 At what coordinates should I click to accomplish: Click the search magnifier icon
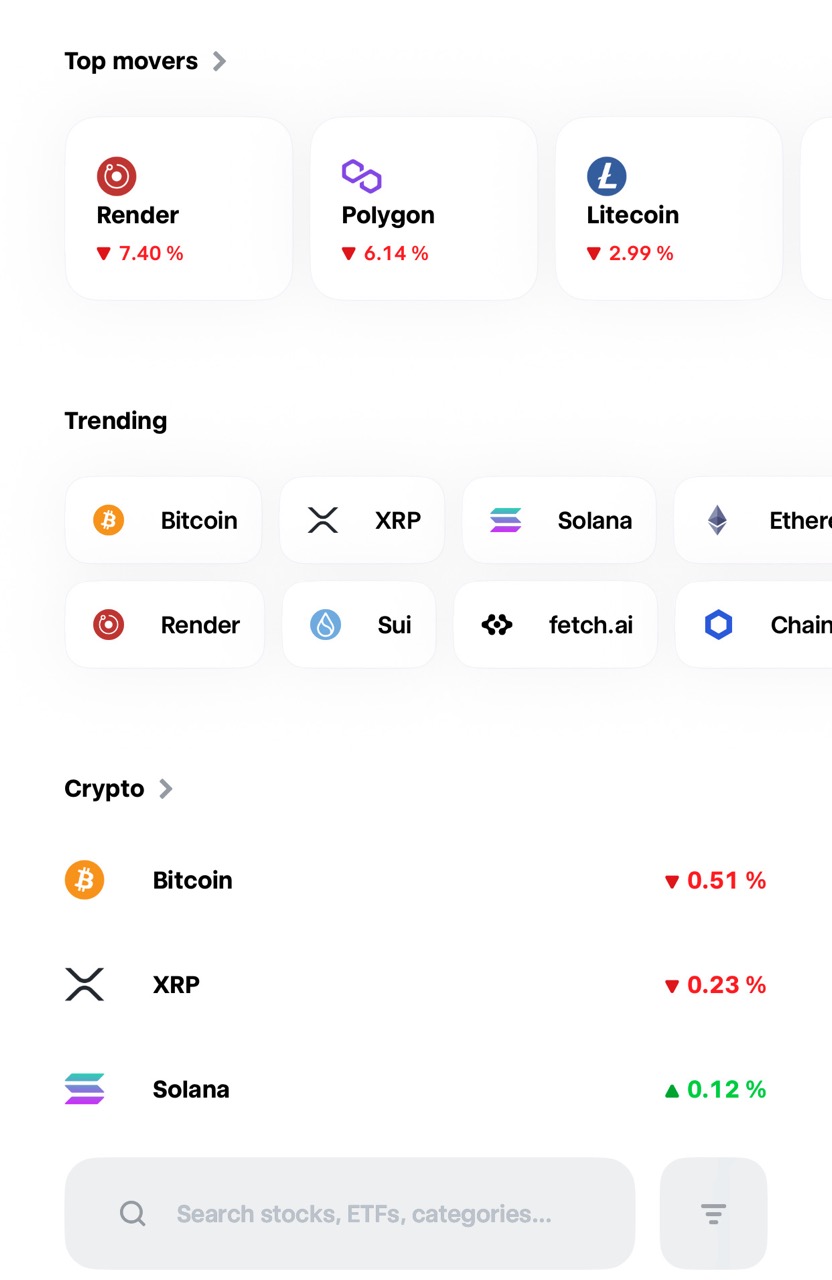coord(132,1213)
